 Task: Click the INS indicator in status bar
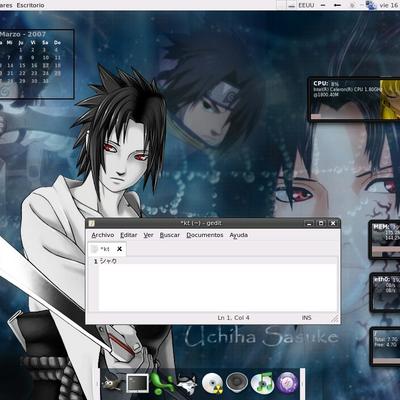click(x=307, y=318)
